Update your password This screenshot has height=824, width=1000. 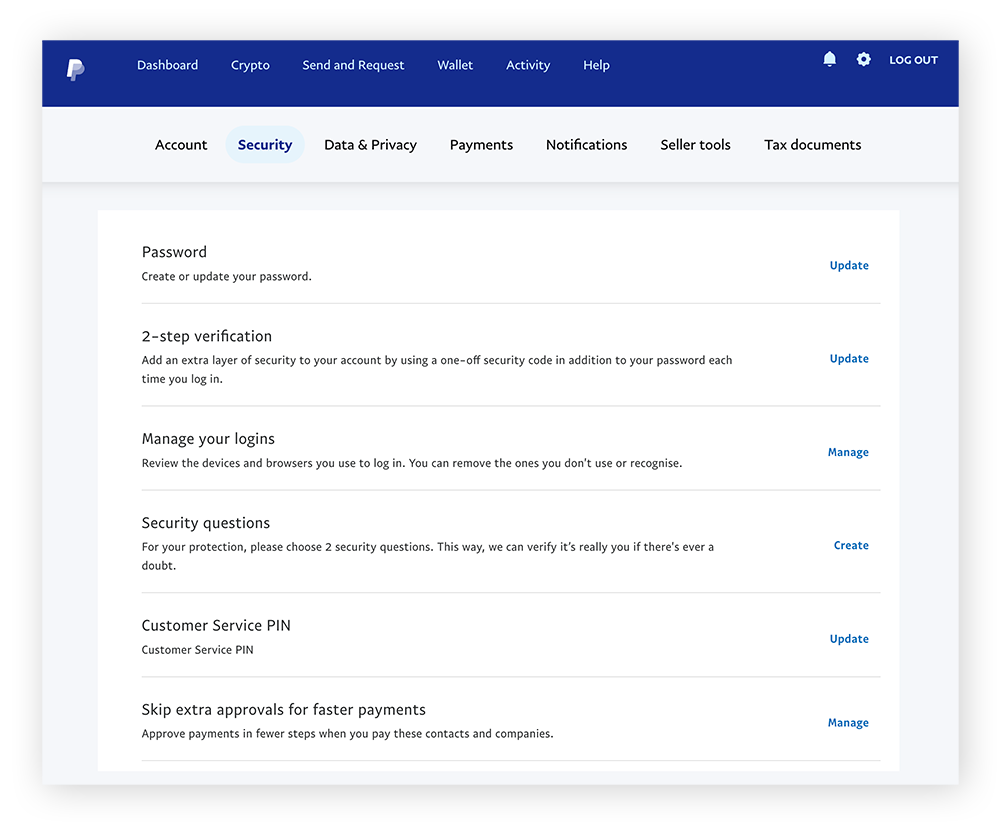click(849, 265)
